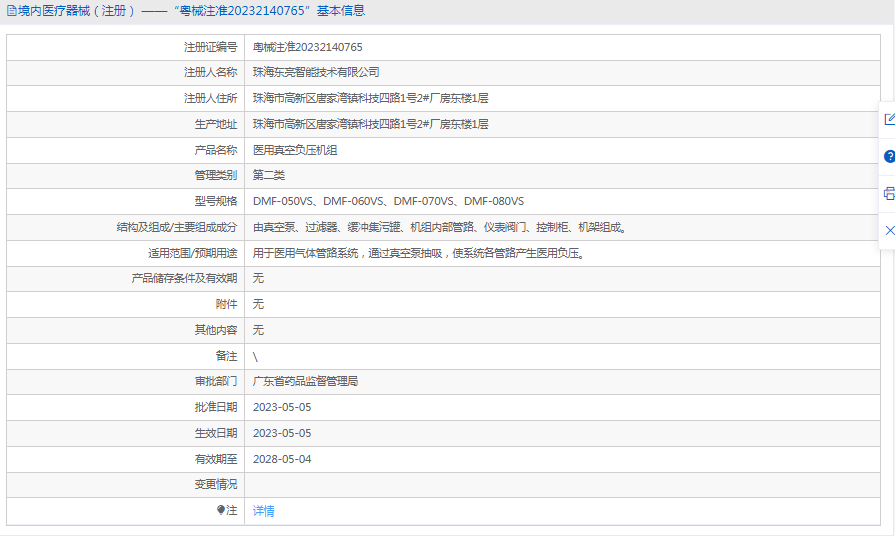This screenshot has height=536, width=895.
Task: Click the 生效日期 field label
Action: (215, 433)
